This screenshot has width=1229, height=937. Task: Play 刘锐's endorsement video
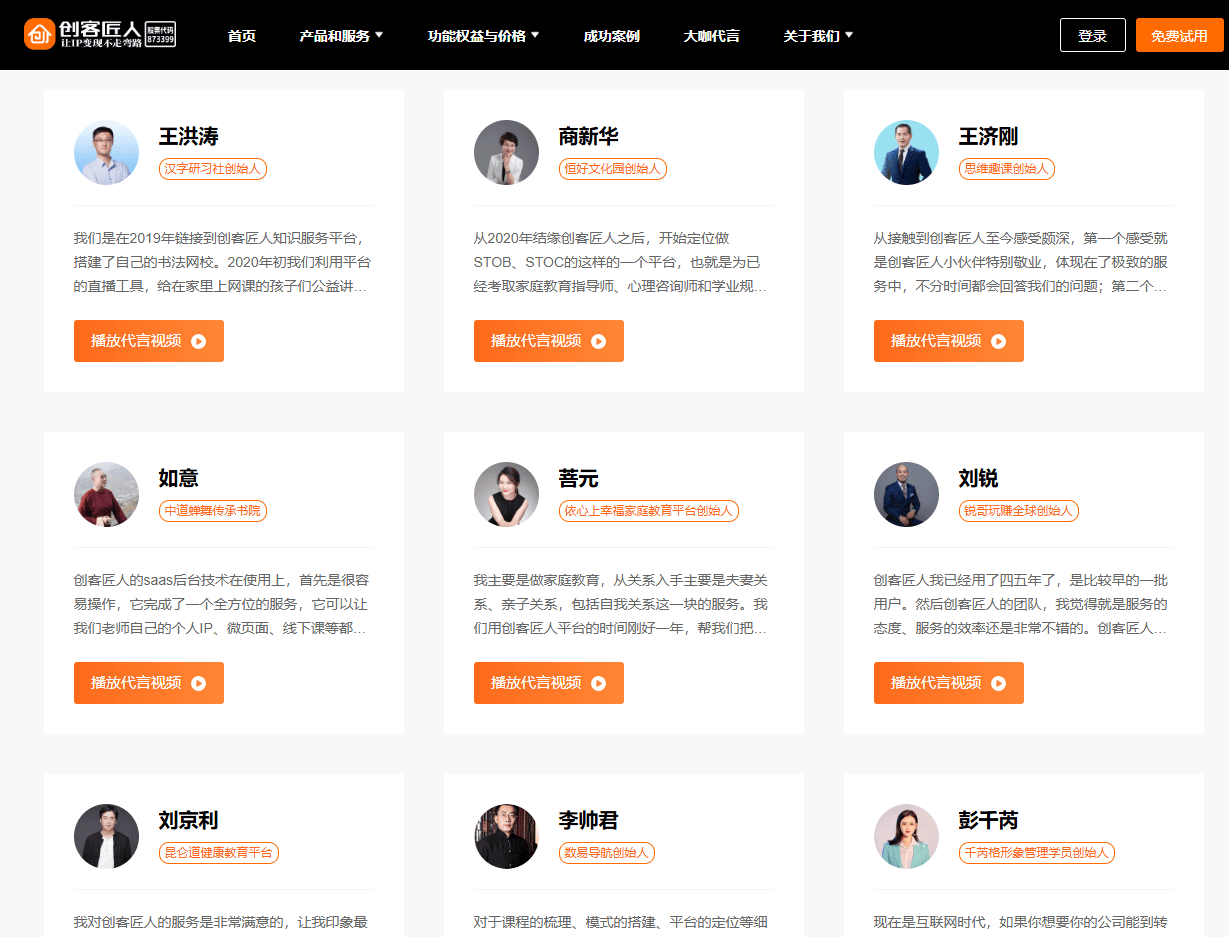(949, 683)
